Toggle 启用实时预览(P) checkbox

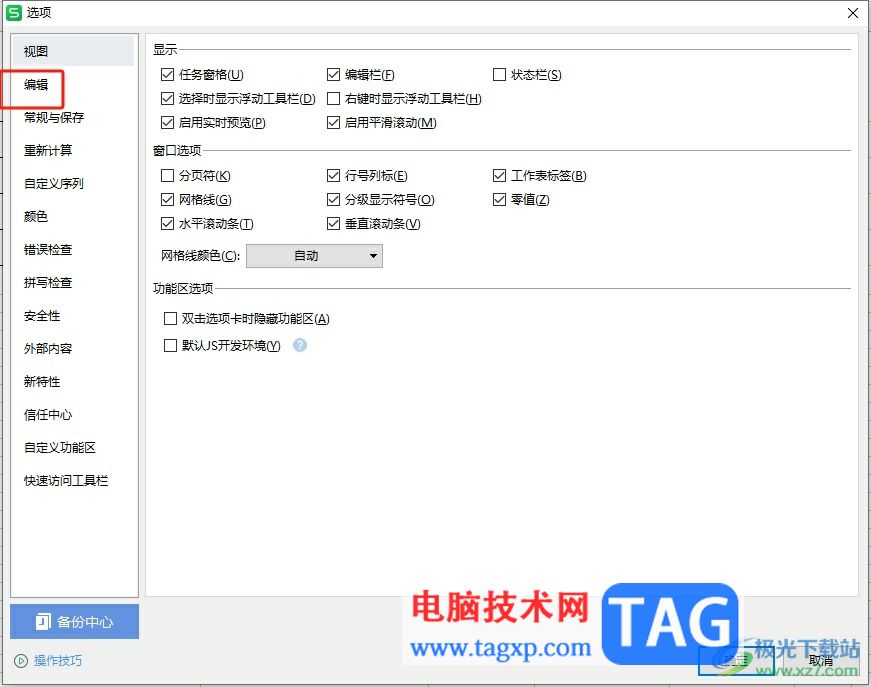(167, 122)
